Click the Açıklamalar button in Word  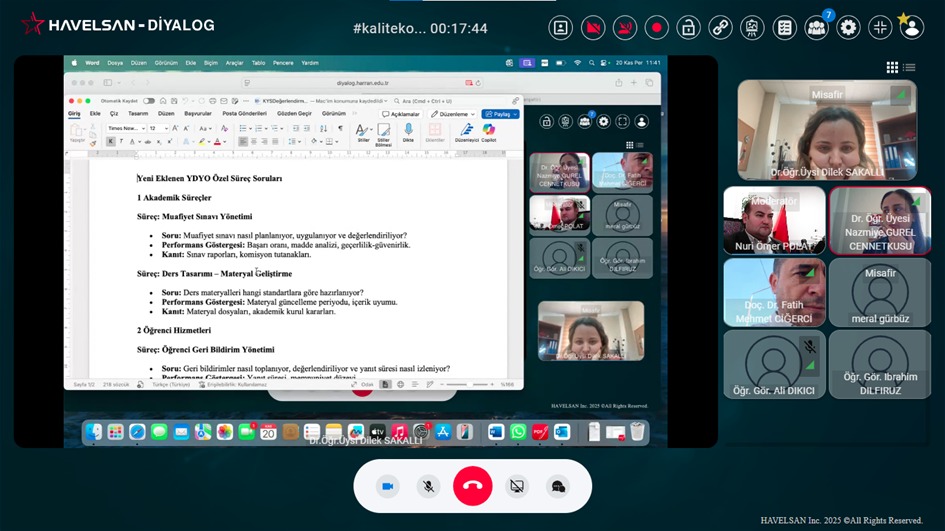click(401, 114)
